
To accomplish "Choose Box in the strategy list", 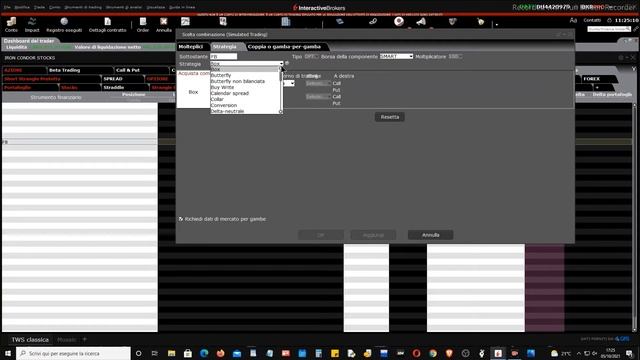I will point(244,69).
